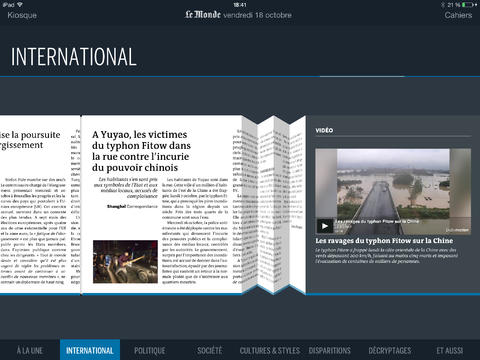
Task: Open the Cahiers menu
Action: pos(458,15)
